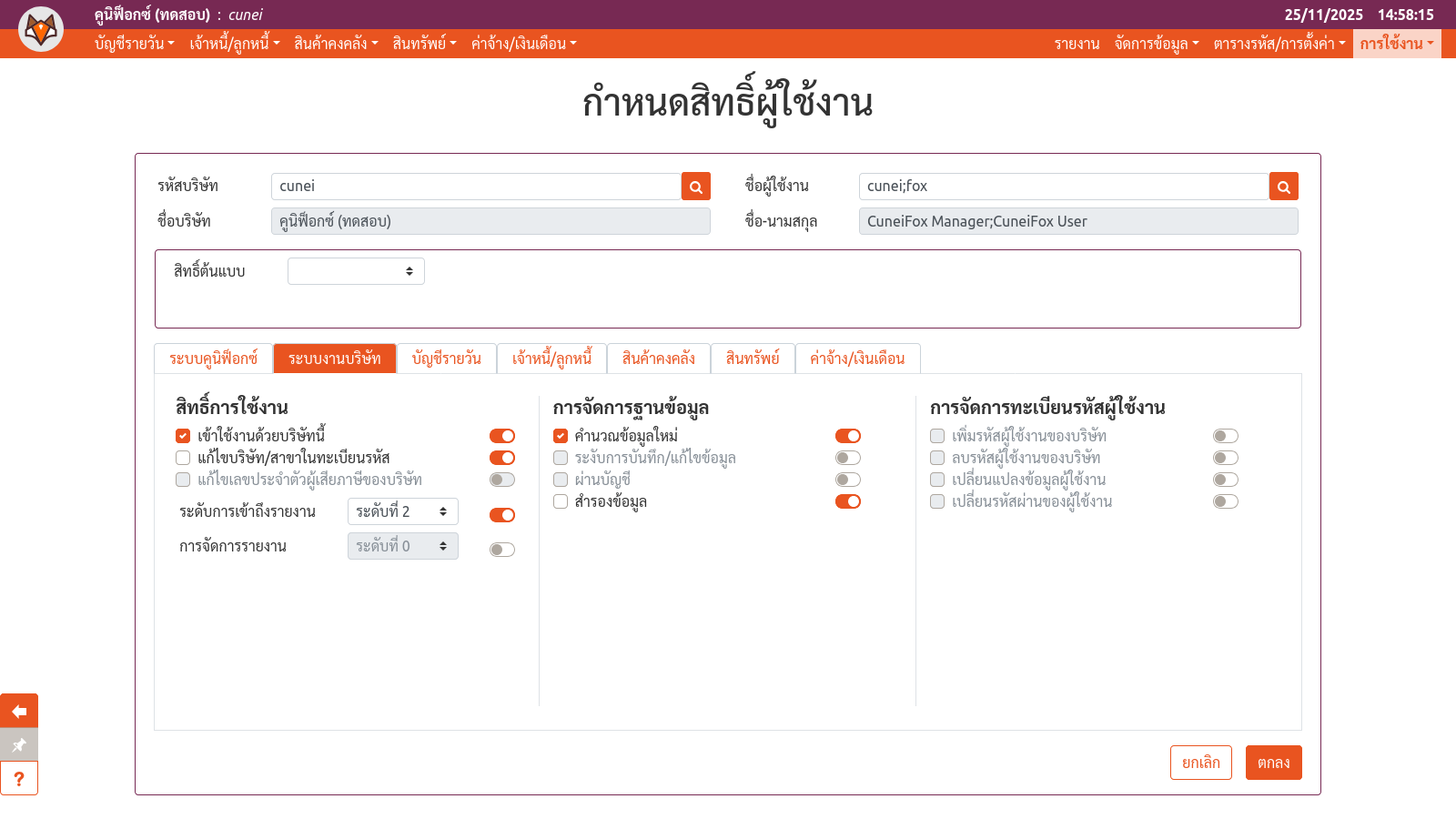Viewport: 1456px width, 819px height.
Task: Expand the การใช้งาน menu in top bar
Action: [1396, 44]
